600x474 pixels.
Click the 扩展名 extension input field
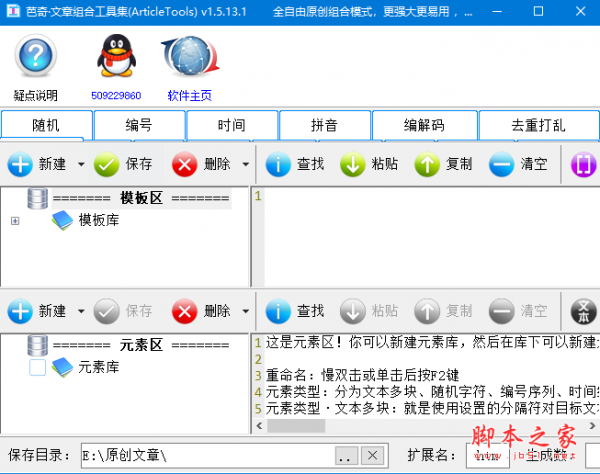coord(488,456)
